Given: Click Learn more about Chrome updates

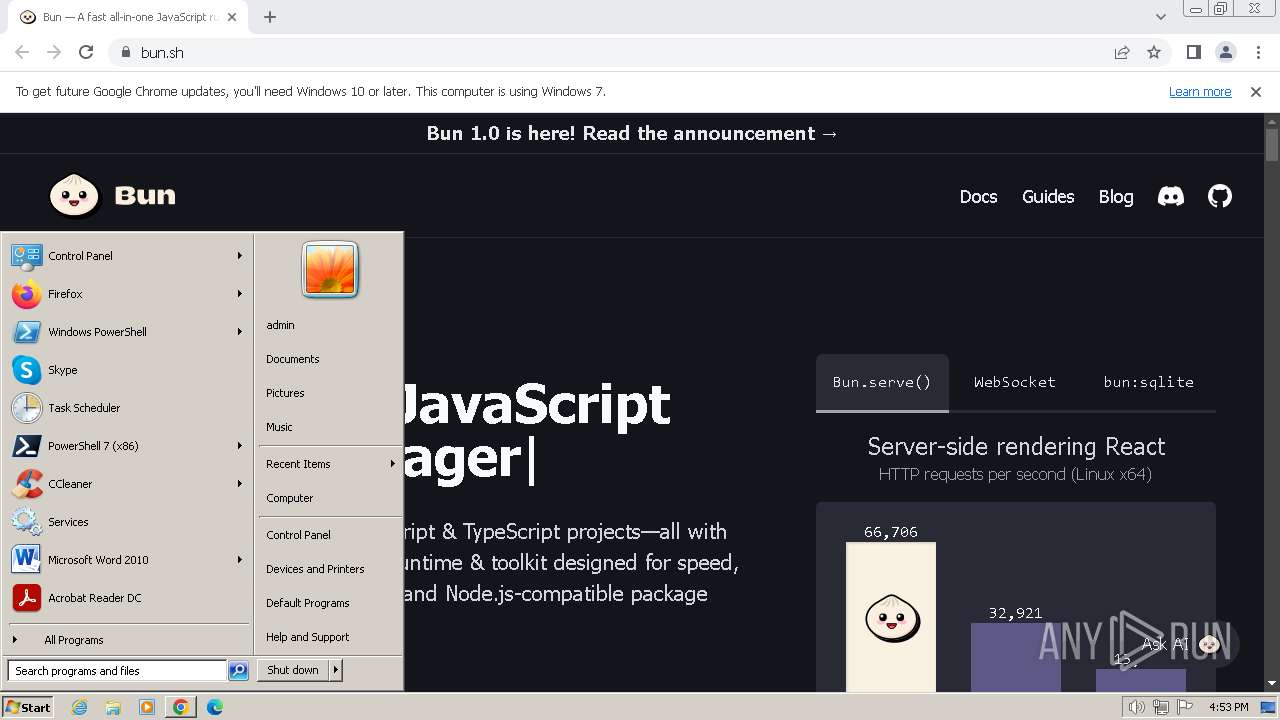Looking at the screenshot, I should 1200,91.
